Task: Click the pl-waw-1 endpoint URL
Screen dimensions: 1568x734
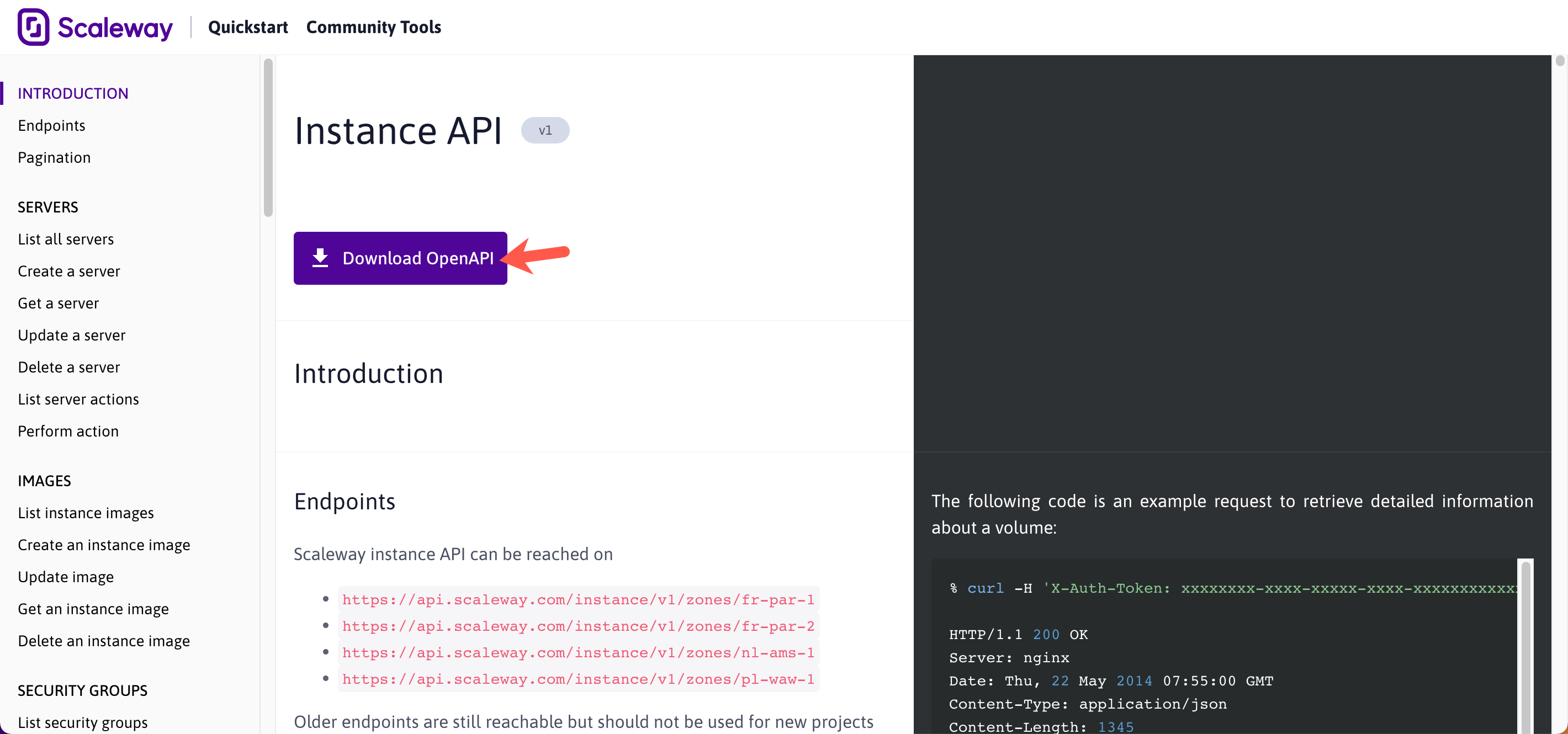Action: (578, 679)
